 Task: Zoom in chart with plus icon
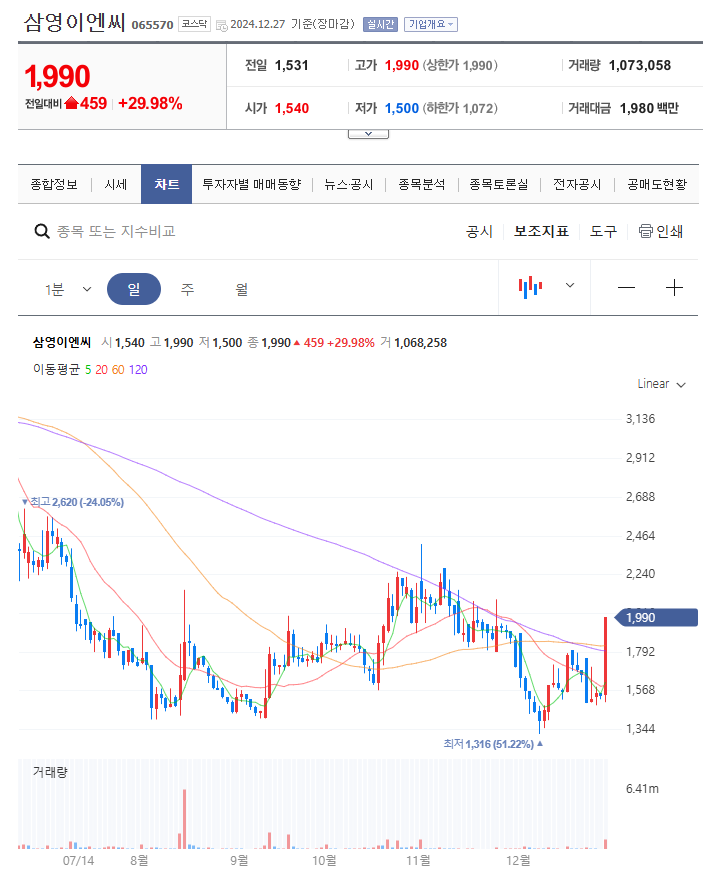674,287
